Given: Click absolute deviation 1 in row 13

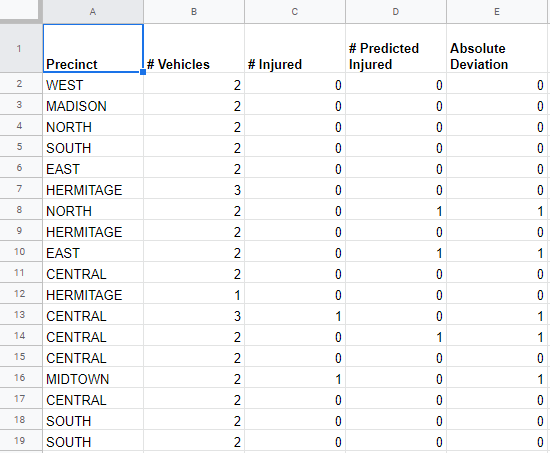Looking at the screenshot, I should pyautogui.click(x=497, y=315).
